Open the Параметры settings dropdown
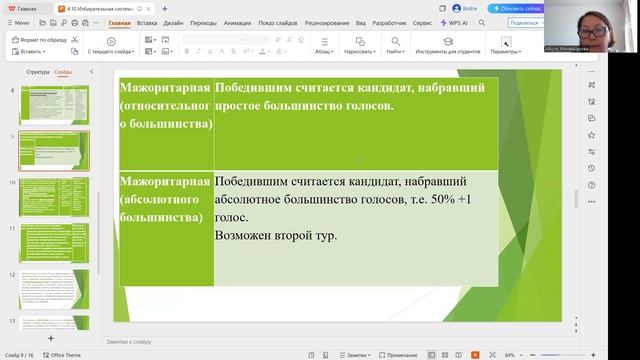The width and height of the screenshot is (640, 360). coord(506,45)
